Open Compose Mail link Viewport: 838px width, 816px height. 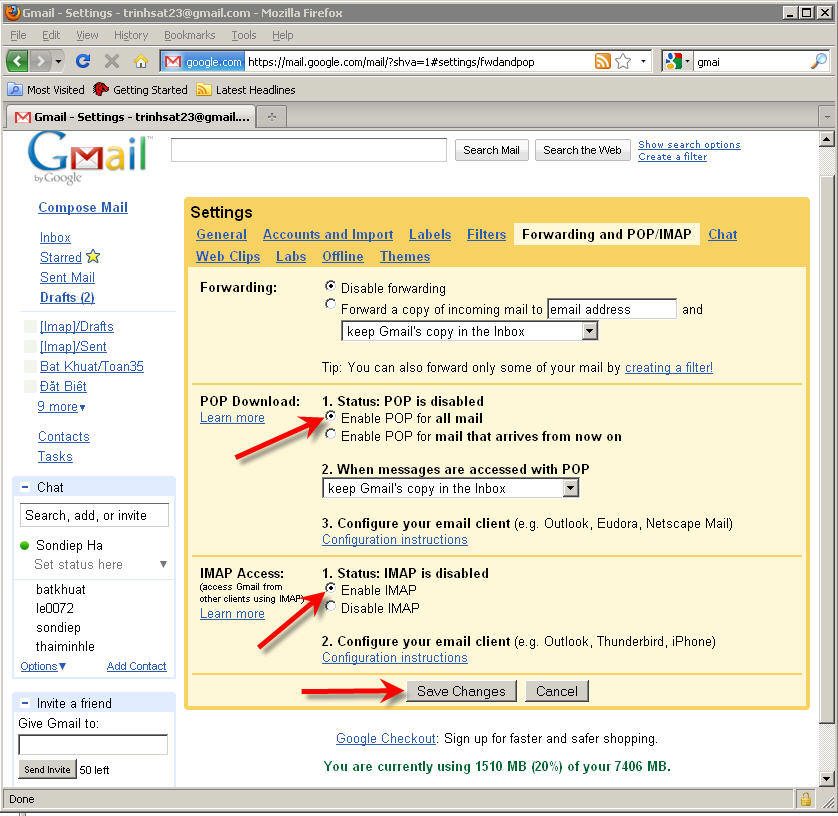[x=83, y=207]
